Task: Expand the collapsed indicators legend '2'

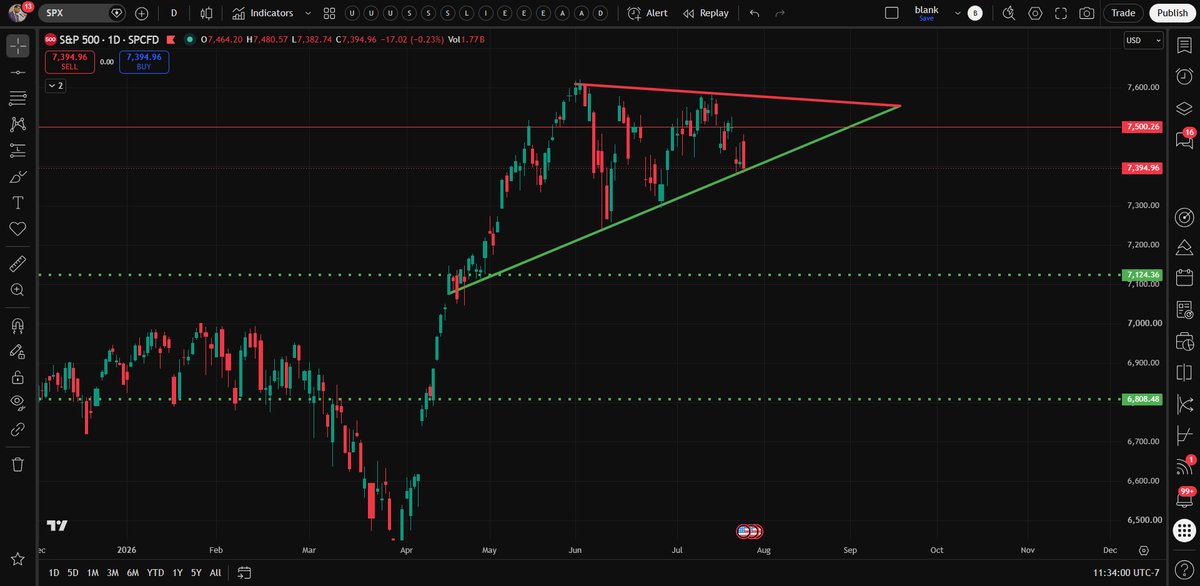Action: click(x=55, y=86)
